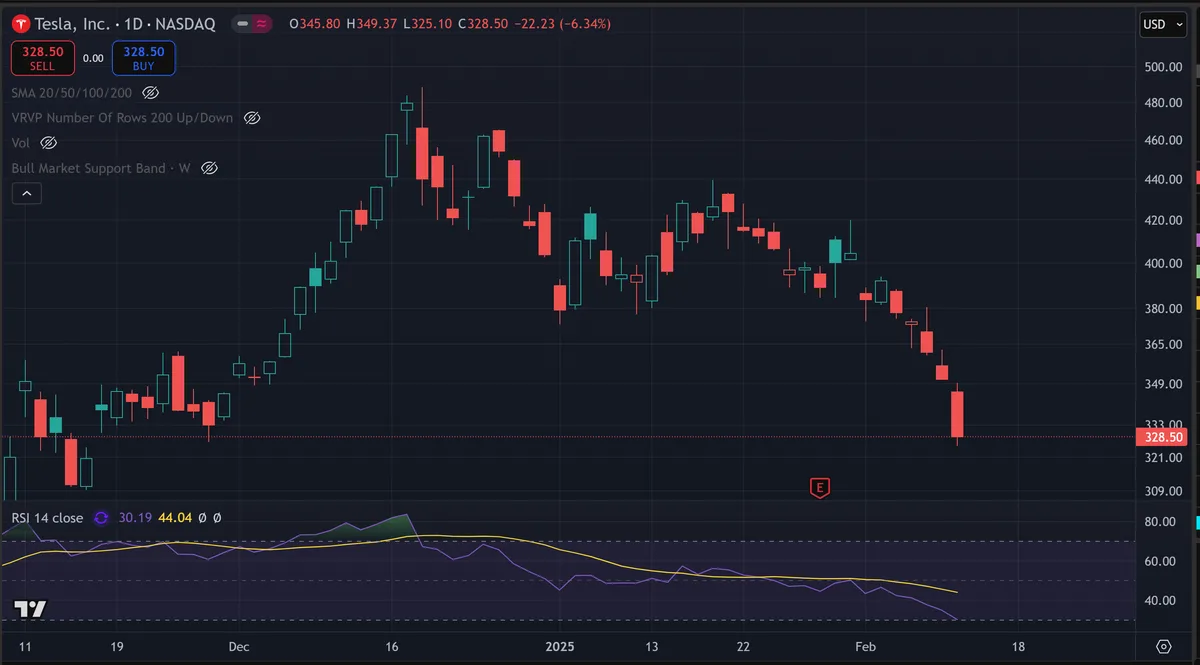1200x665 pixels.
Task: Click the 309.00 price scale label
Action: coord(1164,492)
